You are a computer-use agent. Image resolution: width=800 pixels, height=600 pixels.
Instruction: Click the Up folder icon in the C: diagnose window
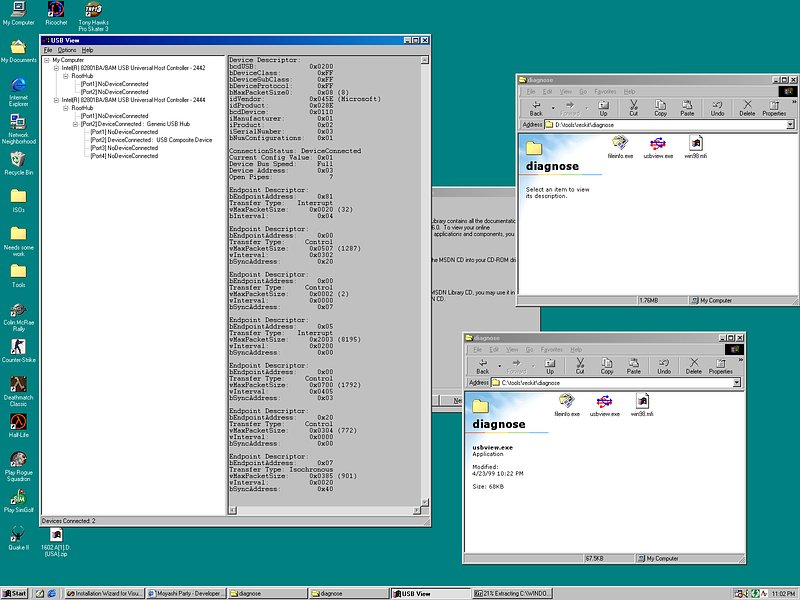pyautogui.click(x=550, y=365)
